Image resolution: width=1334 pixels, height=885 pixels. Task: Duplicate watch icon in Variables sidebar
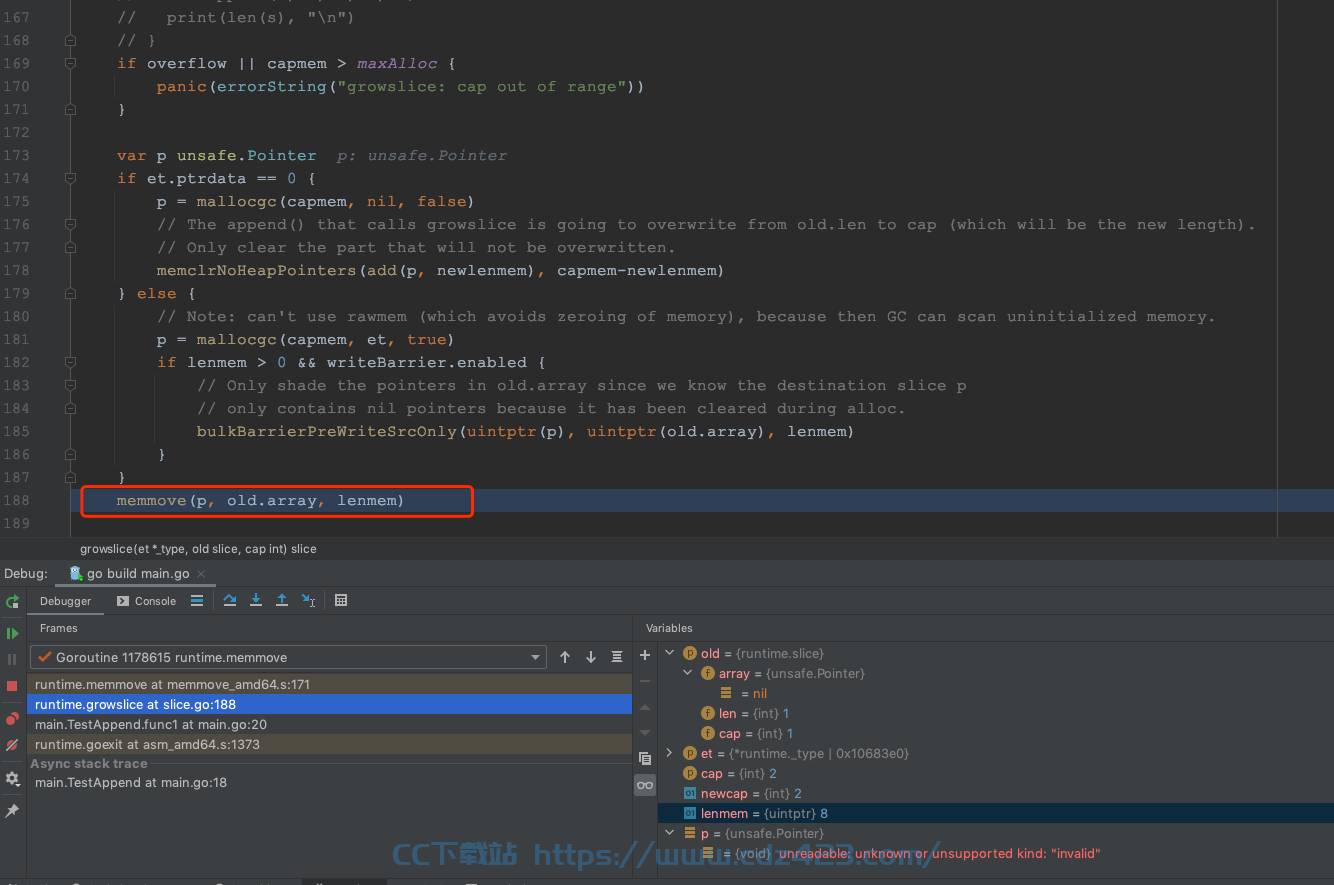(645, 759)
